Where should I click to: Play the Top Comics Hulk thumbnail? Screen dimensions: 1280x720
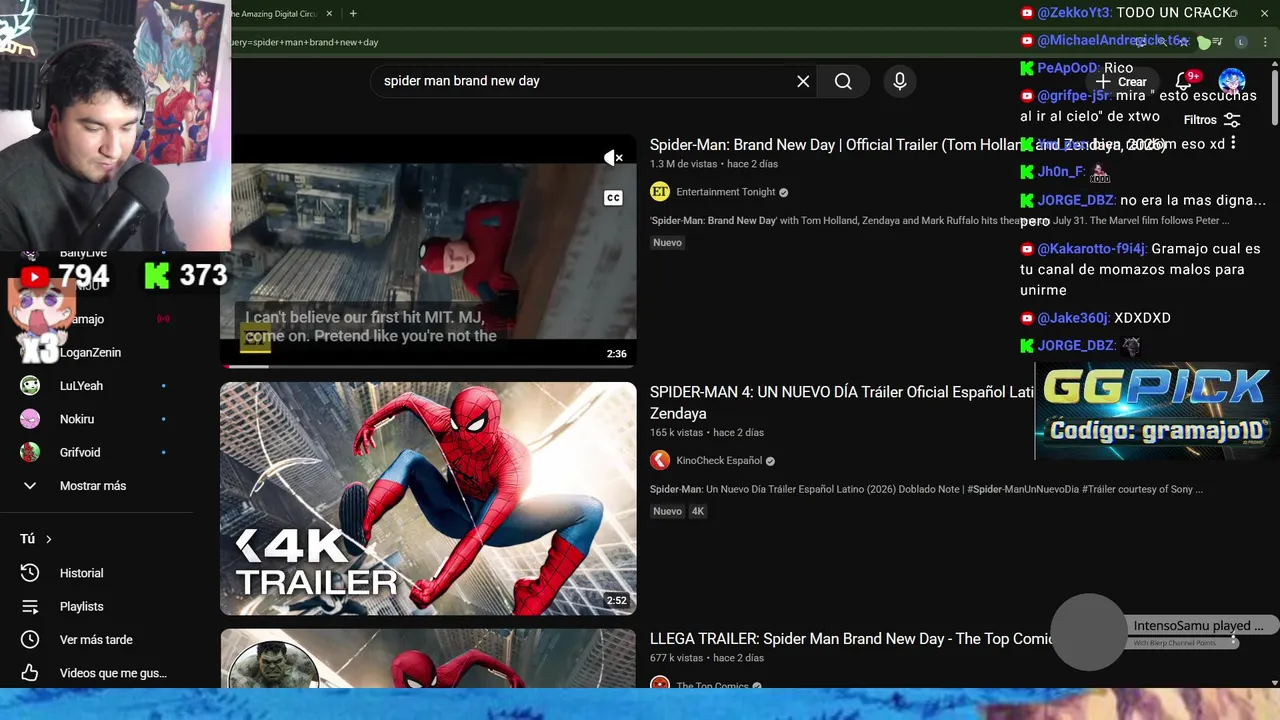click(x=428, y=658)
